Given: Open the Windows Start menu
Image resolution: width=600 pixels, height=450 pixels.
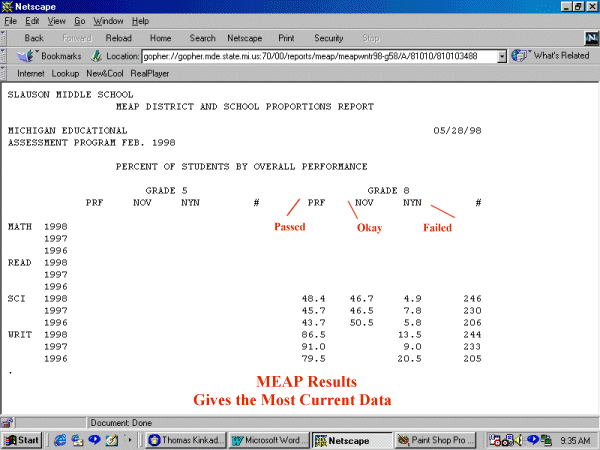Looking at the screenshot, I should click(22, 440).
